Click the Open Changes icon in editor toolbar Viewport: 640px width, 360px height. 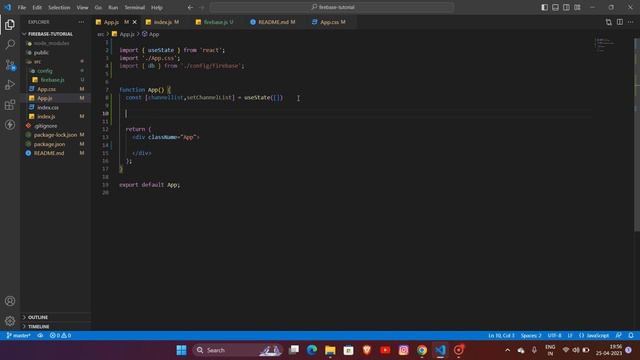[x=609, y=22]
